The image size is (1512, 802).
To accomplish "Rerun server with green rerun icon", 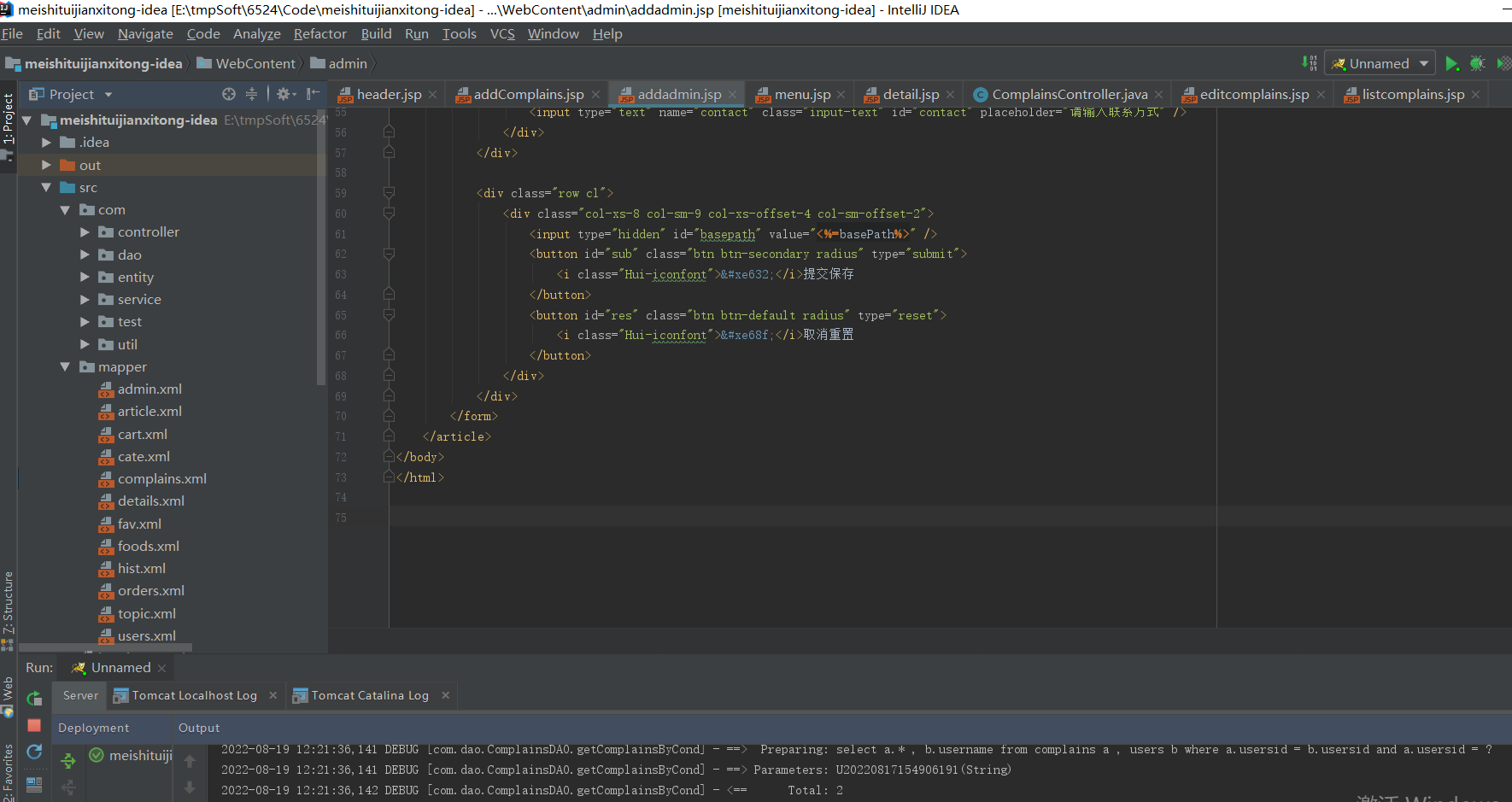I will tap(34, 699).
